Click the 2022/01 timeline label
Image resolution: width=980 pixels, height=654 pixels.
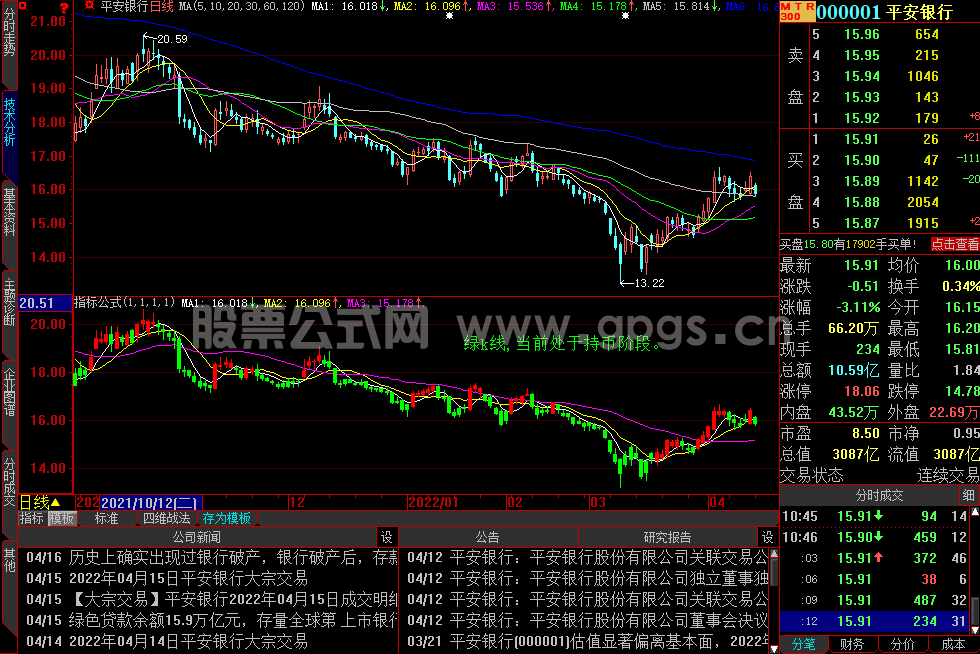[x=433, y=502]
